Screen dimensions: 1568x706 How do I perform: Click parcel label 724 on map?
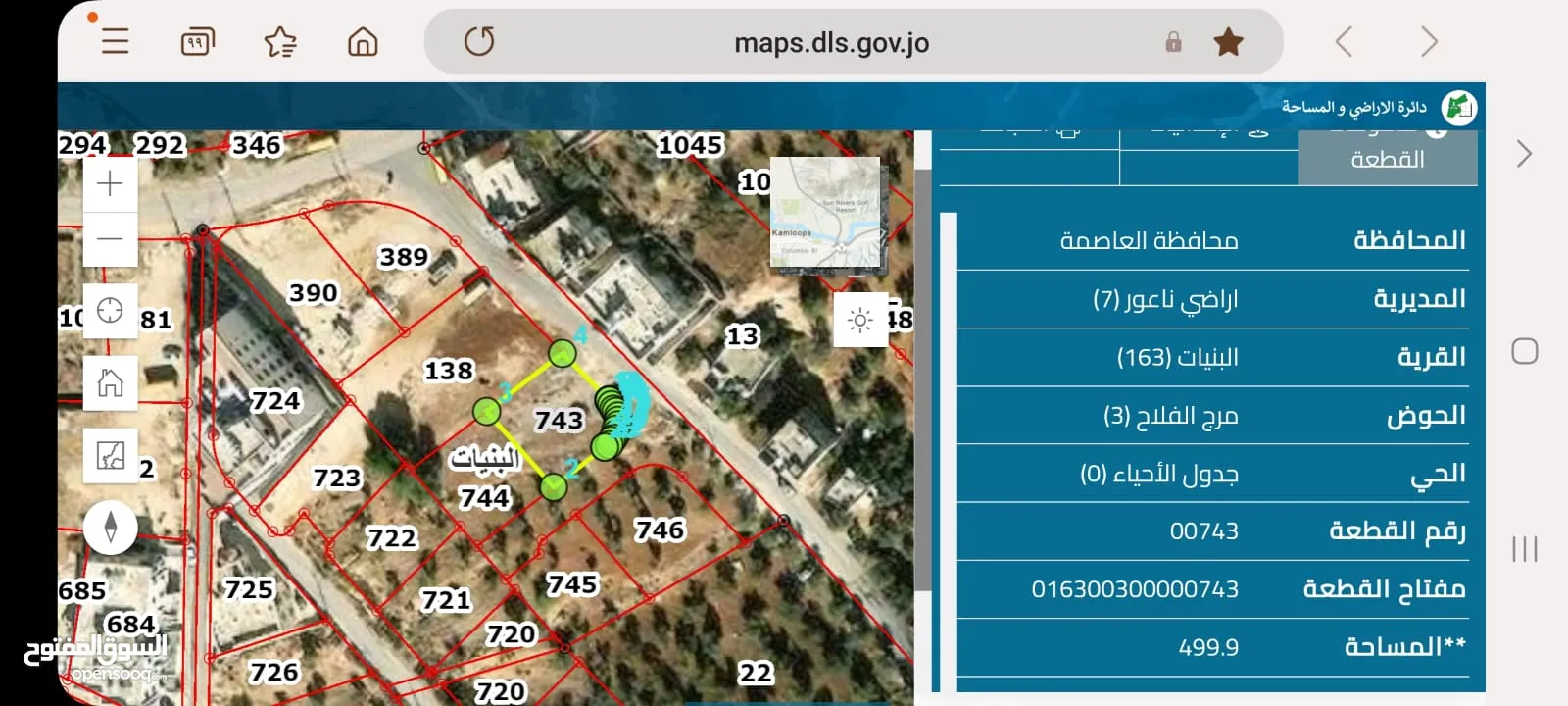coord(275,401)
